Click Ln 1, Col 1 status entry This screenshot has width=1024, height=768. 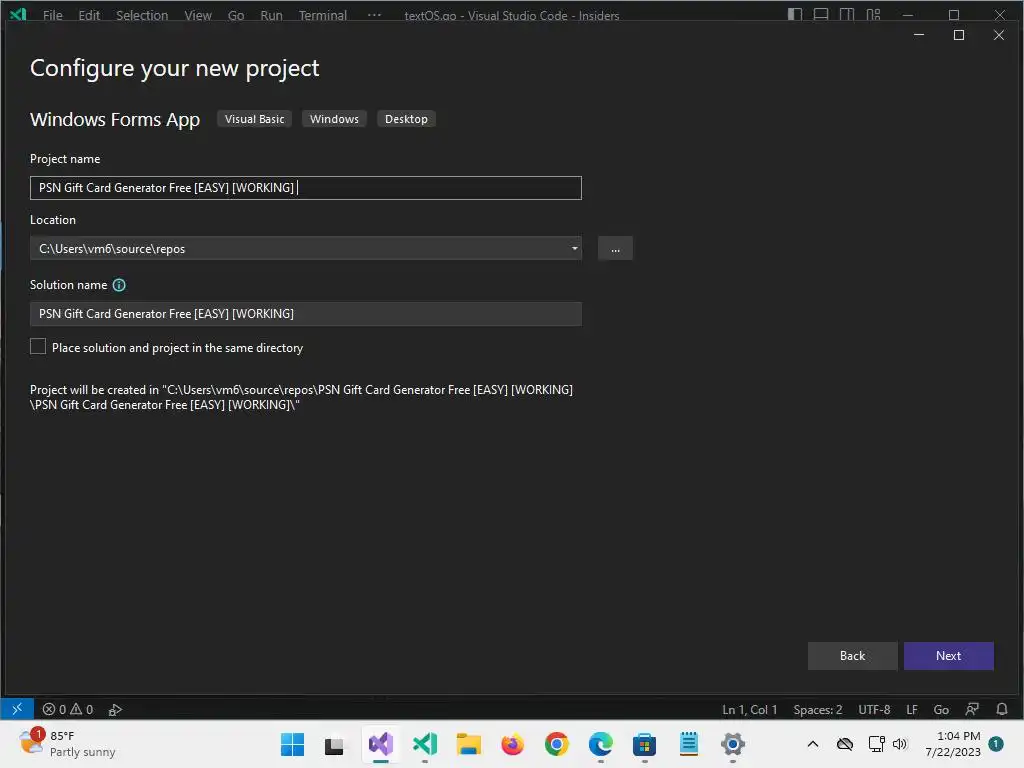coord(750,709)
